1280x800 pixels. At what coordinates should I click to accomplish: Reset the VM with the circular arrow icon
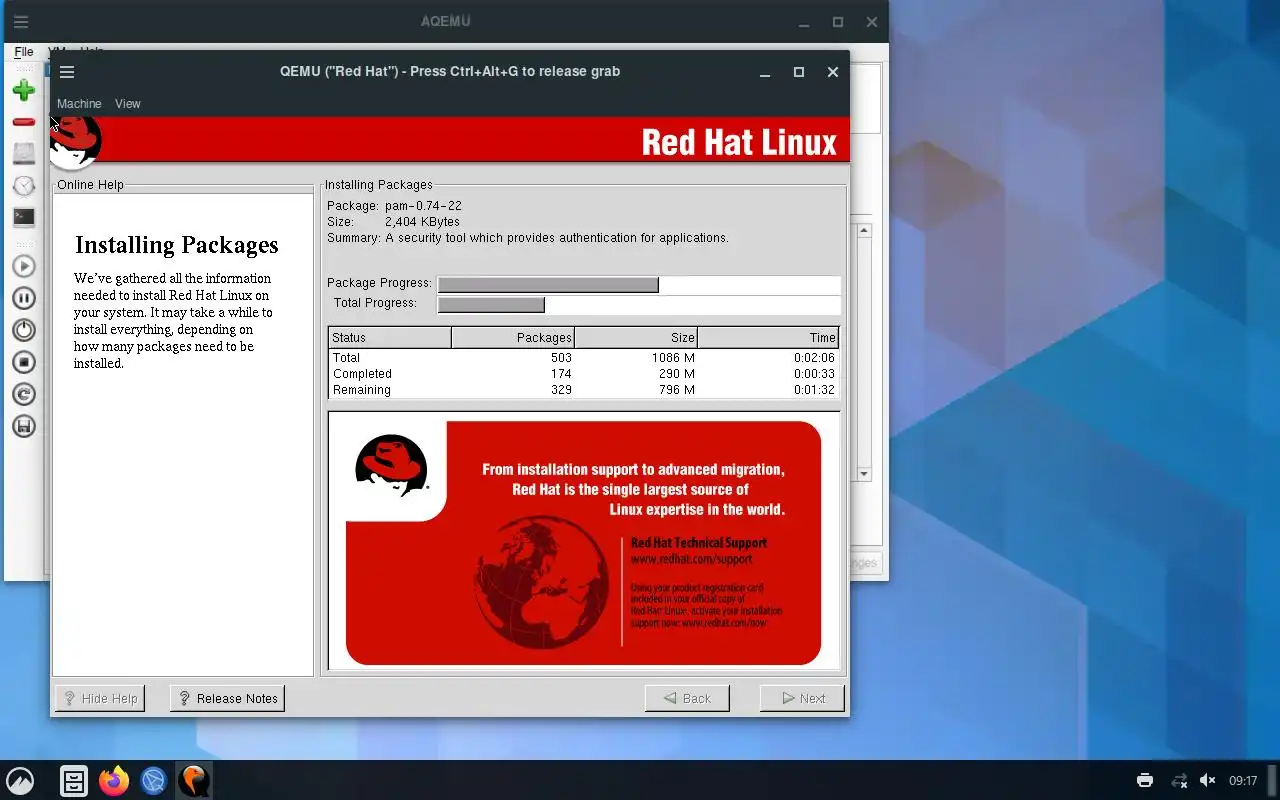(24, 394)
